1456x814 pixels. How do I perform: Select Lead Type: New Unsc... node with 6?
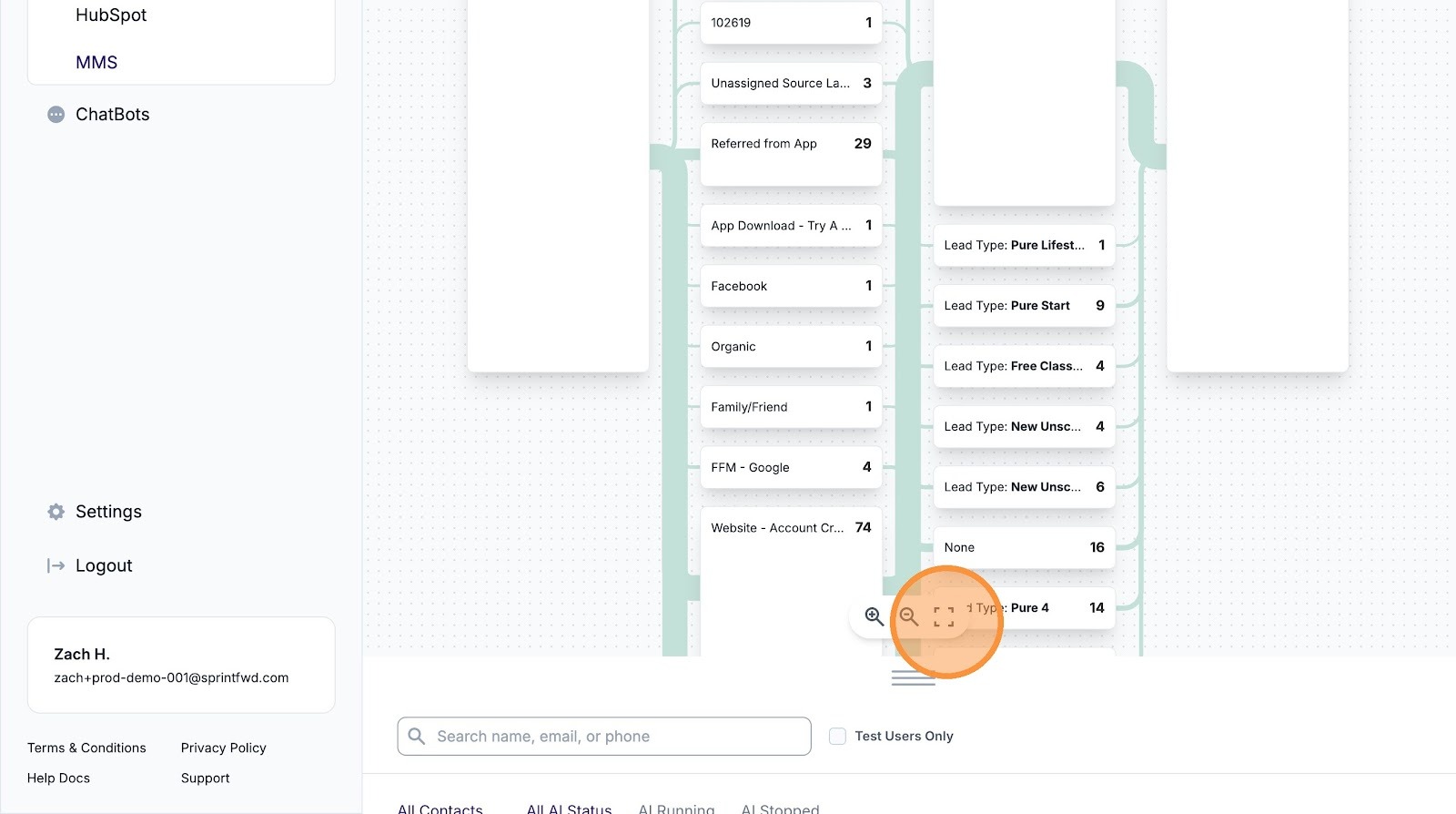pos(1024,487)
